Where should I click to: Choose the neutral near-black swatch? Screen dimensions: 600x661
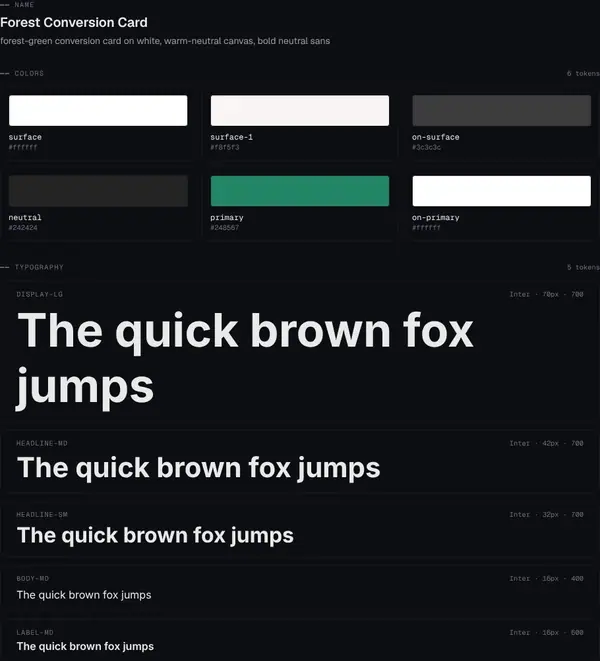[98, 191]
